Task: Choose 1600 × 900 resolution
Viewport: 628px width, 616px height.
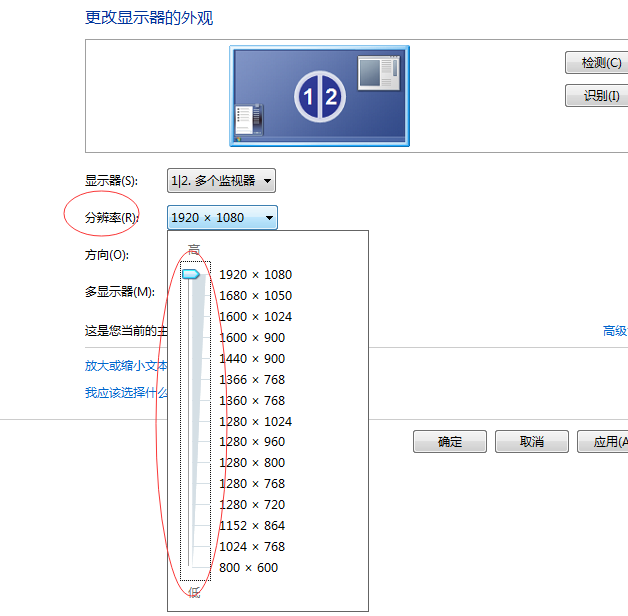Action: tap(251, 338)
